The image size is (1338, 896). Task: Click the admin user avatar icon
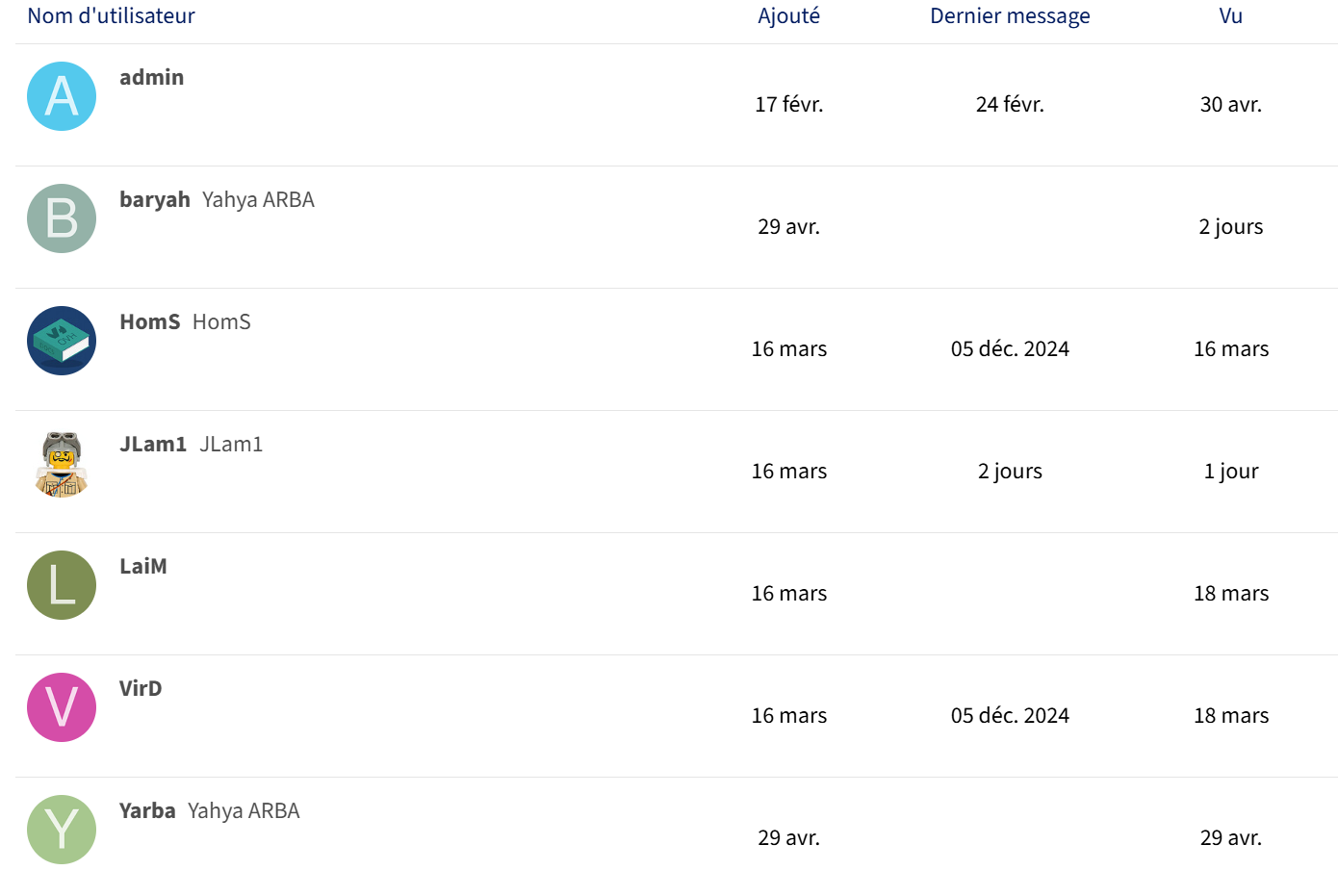click(62, 96)
